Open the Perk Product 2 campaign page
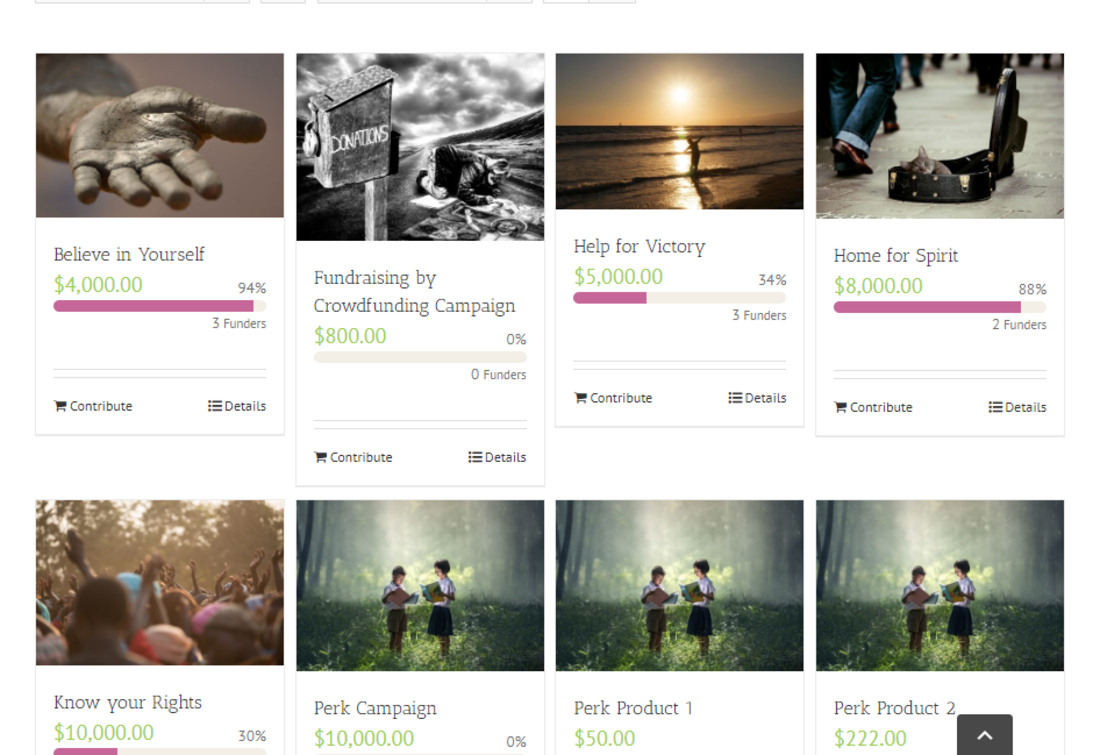This screenshot has width=1100, height=755. pos(894,708)
